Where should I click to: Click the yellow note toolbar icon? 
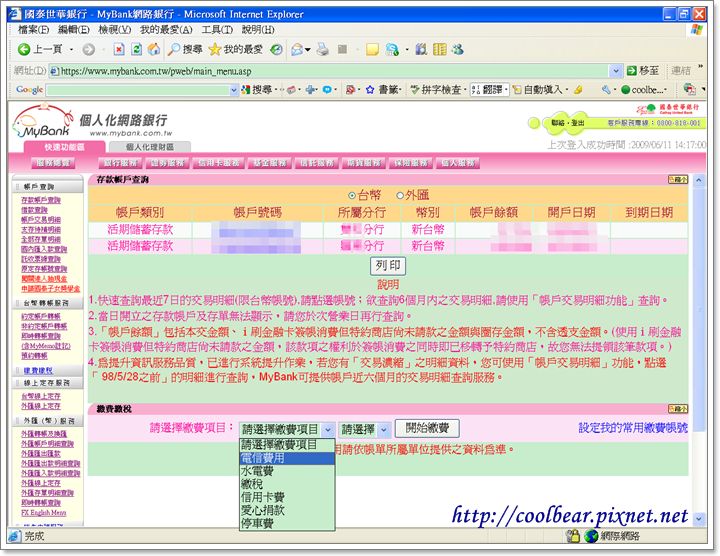click(x=372, y=49)
